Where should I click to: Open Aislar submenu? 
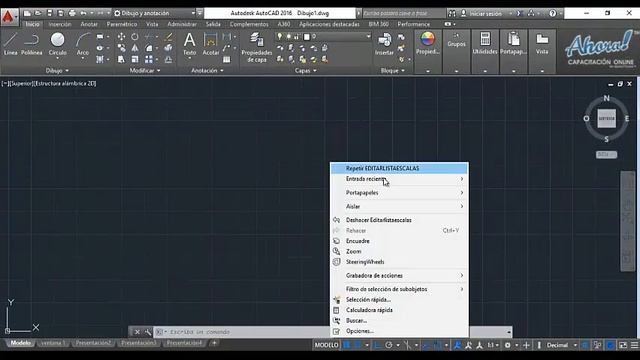click(399, 207)
